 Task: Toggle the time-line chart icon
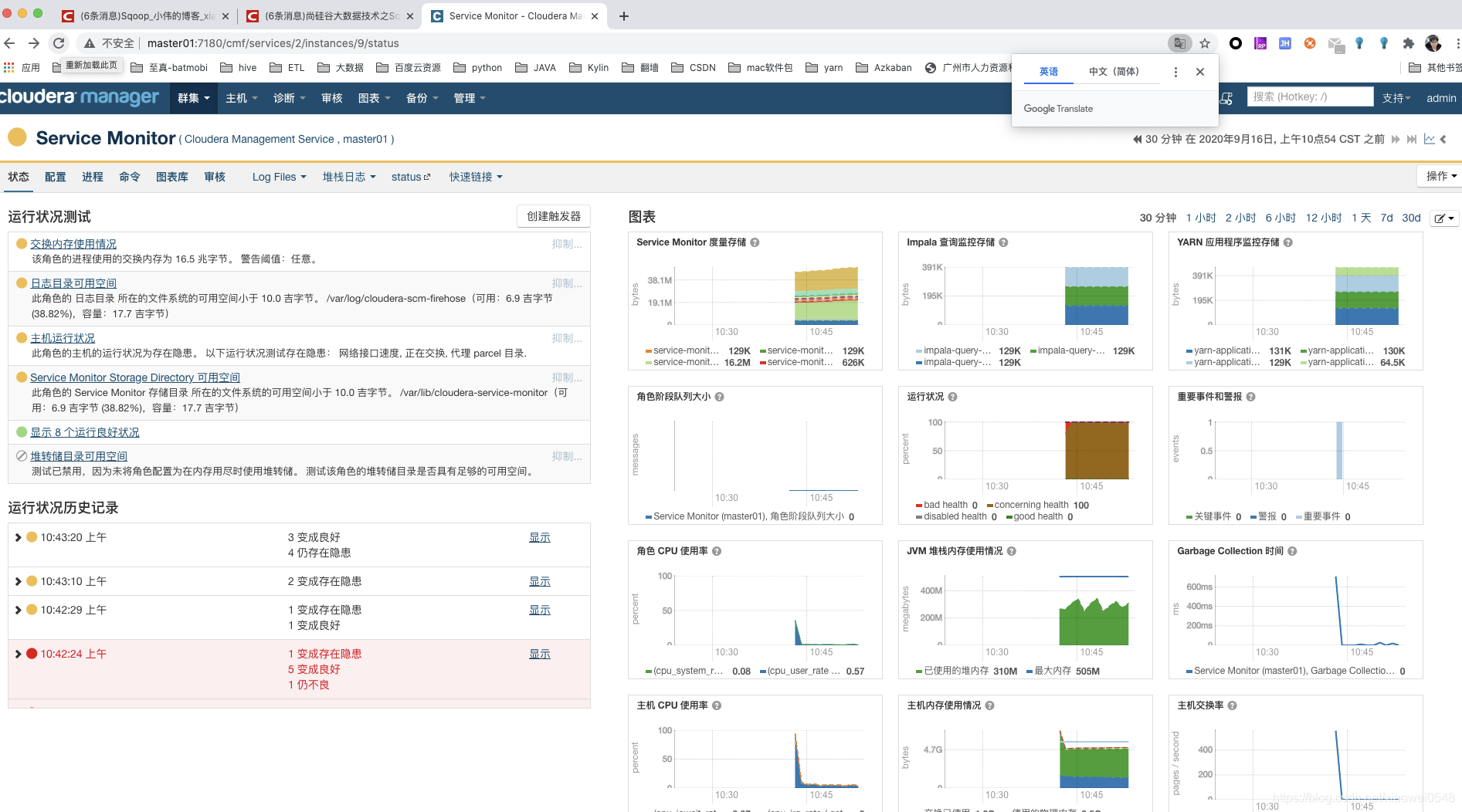[x=1429, y=139]
